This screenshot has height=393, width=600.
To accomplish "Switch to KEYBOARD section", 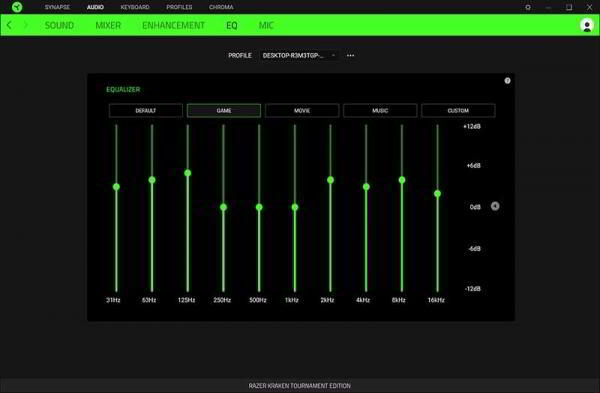I will (x=135, y=7).
